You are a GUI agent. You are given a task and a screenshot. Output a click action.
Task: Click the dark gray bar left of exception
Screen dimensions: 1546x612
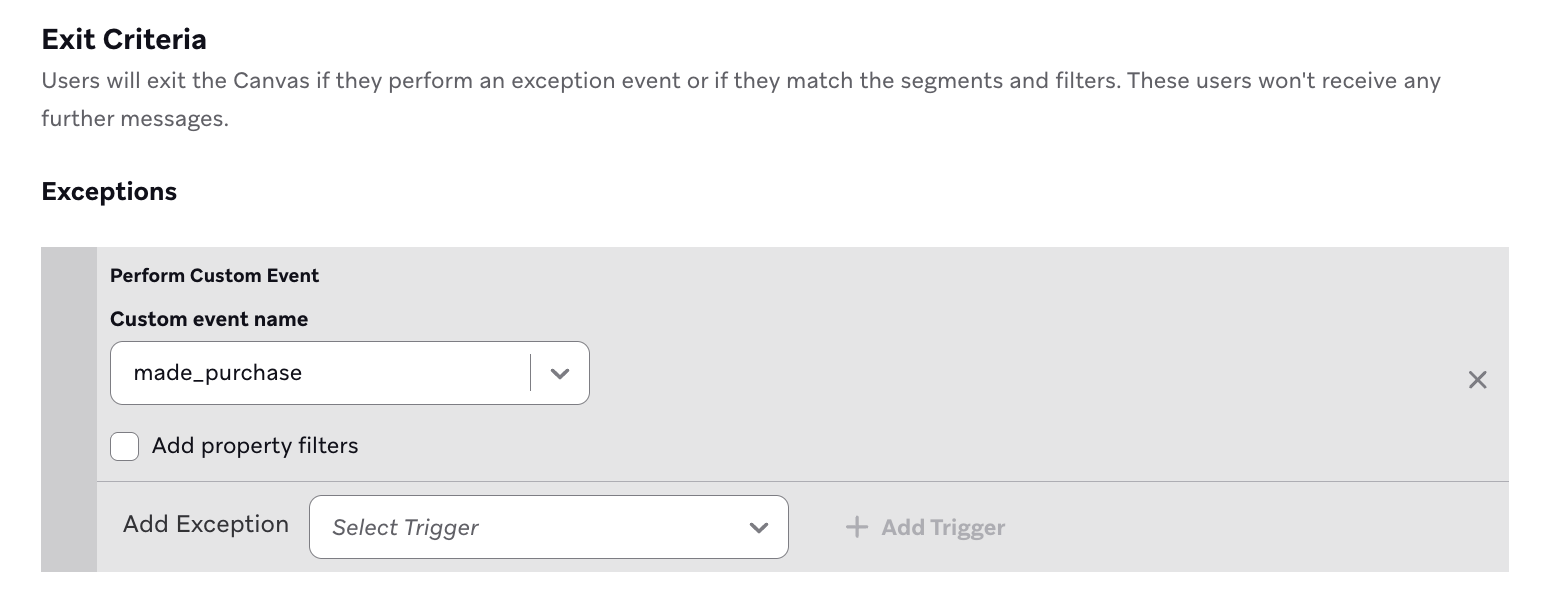pos(69,410)
